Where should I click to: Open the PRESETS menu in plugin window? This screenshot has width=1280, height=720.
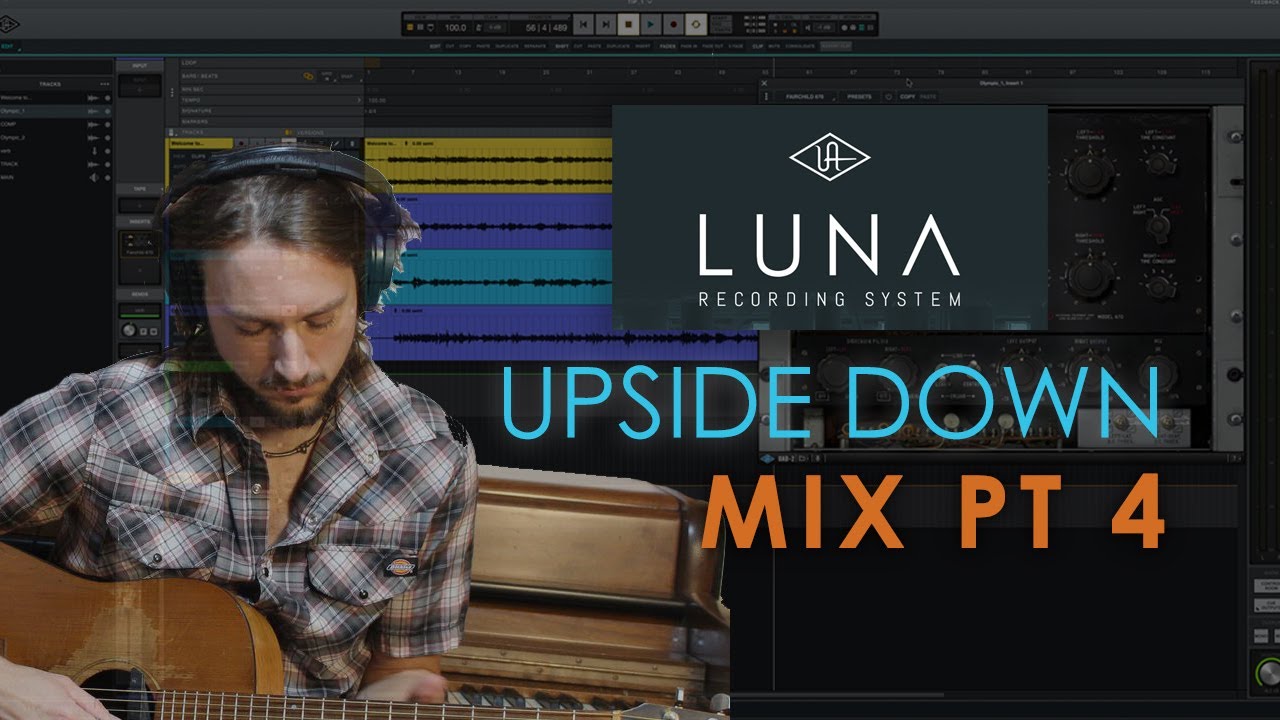click(x=860, y=97)
